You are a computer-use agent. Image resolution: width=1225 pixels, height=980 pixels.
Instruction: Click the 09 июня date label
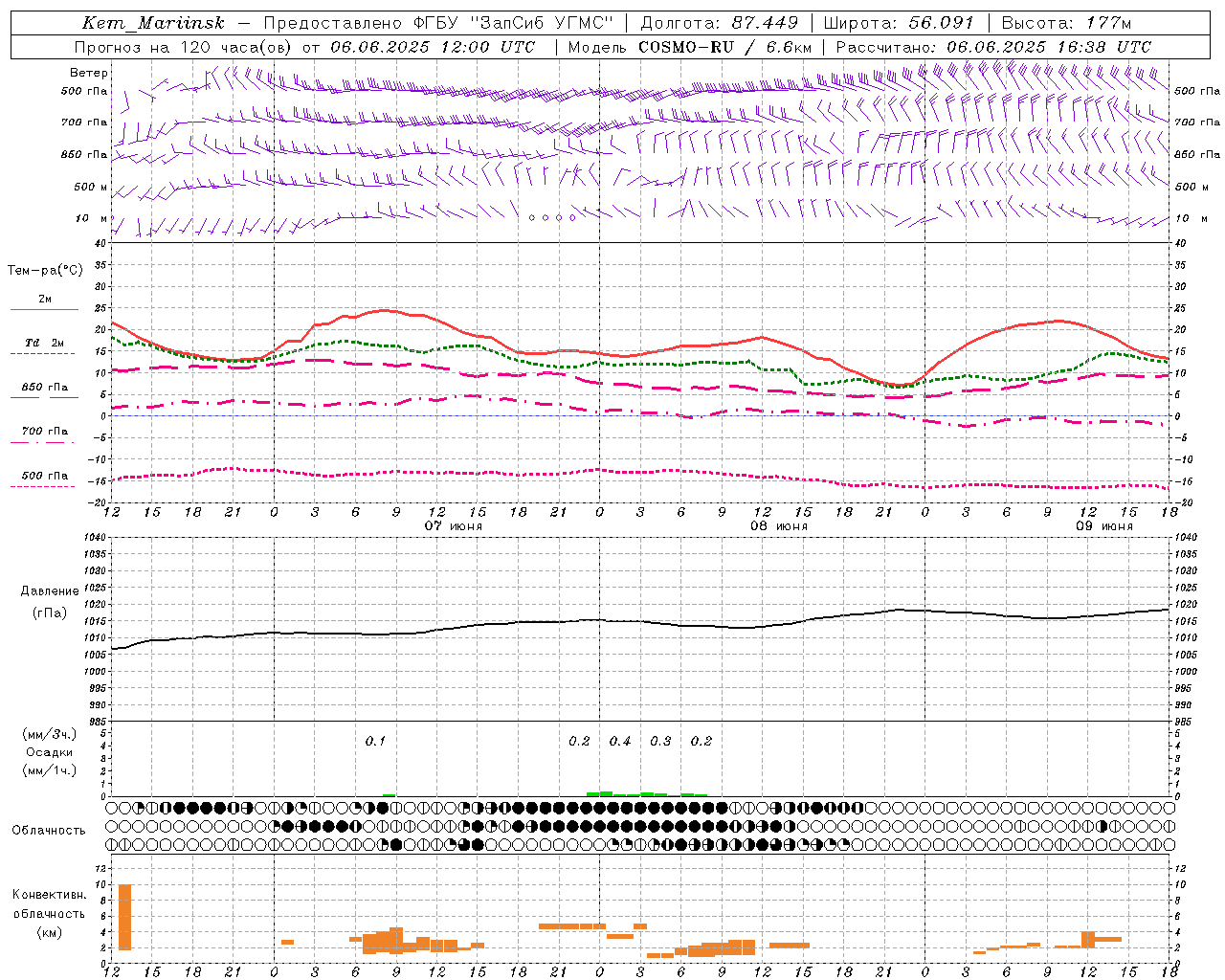click(1104, 526)
